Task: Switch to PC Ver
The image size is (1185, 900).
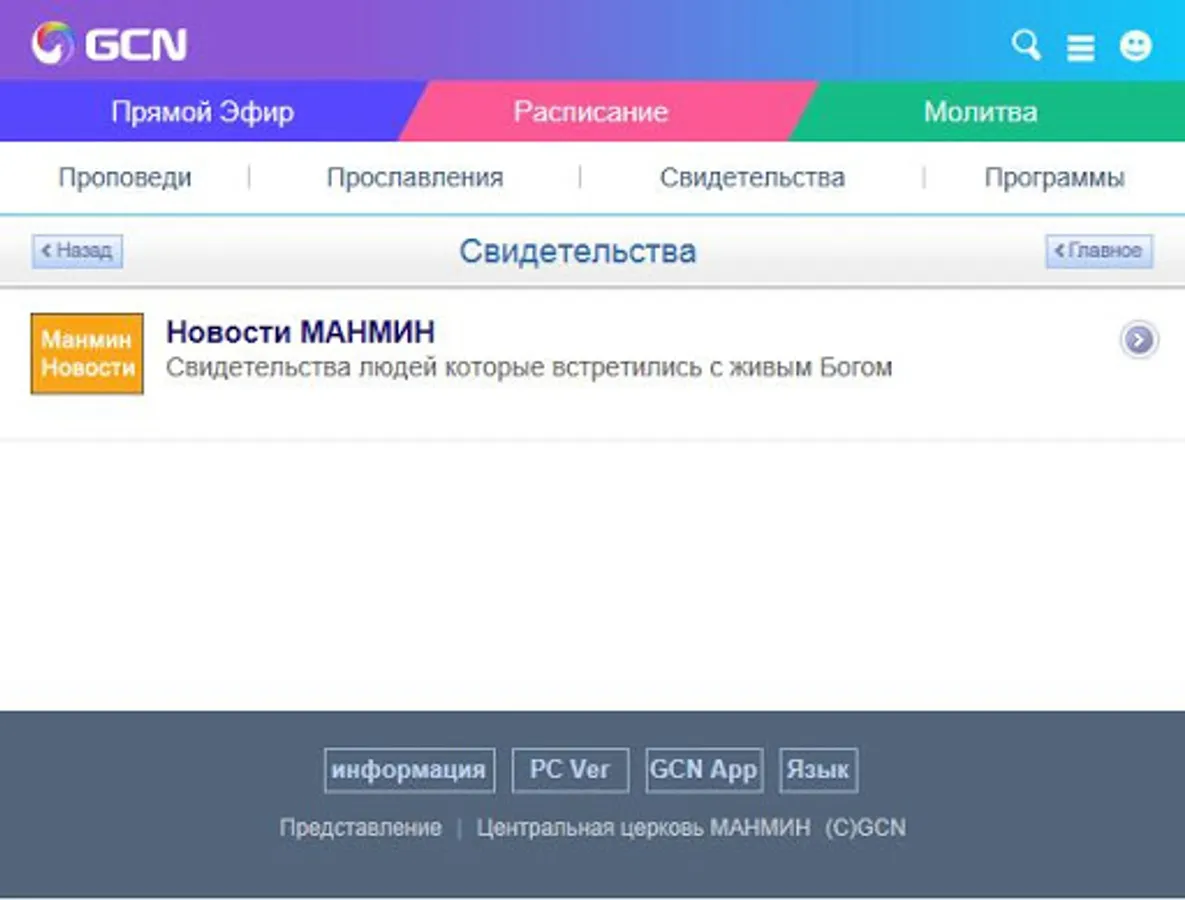Action: pos(570,770)
